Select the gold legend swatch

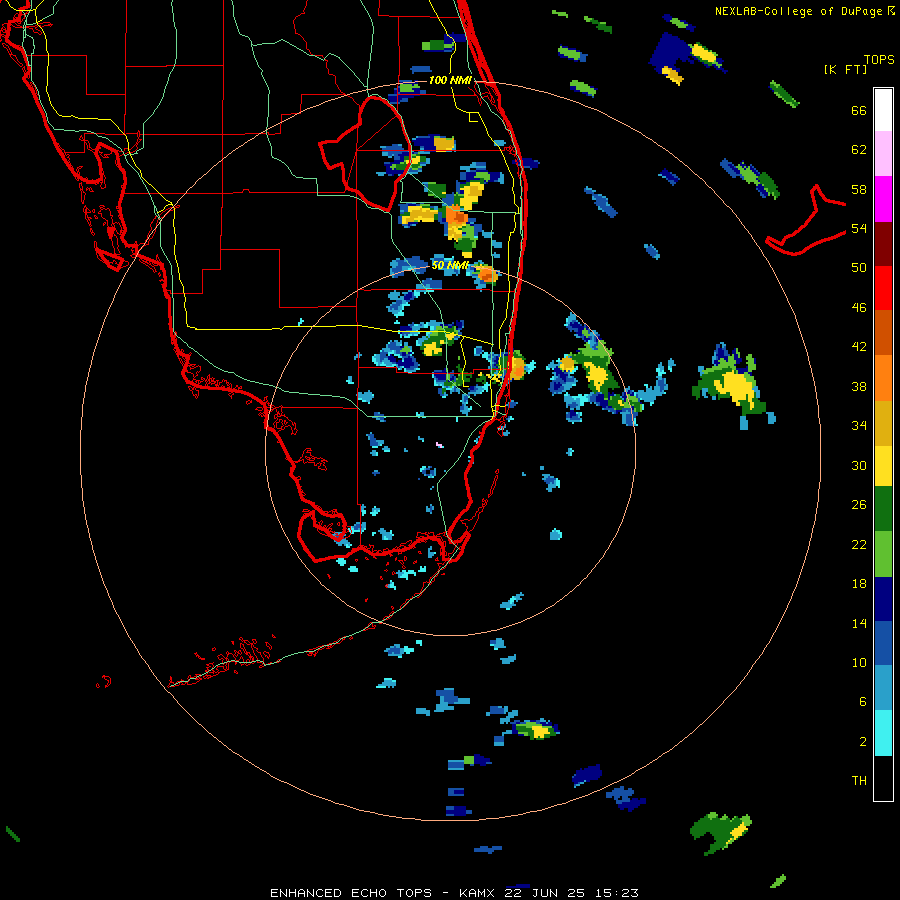[x=883, y=422]
